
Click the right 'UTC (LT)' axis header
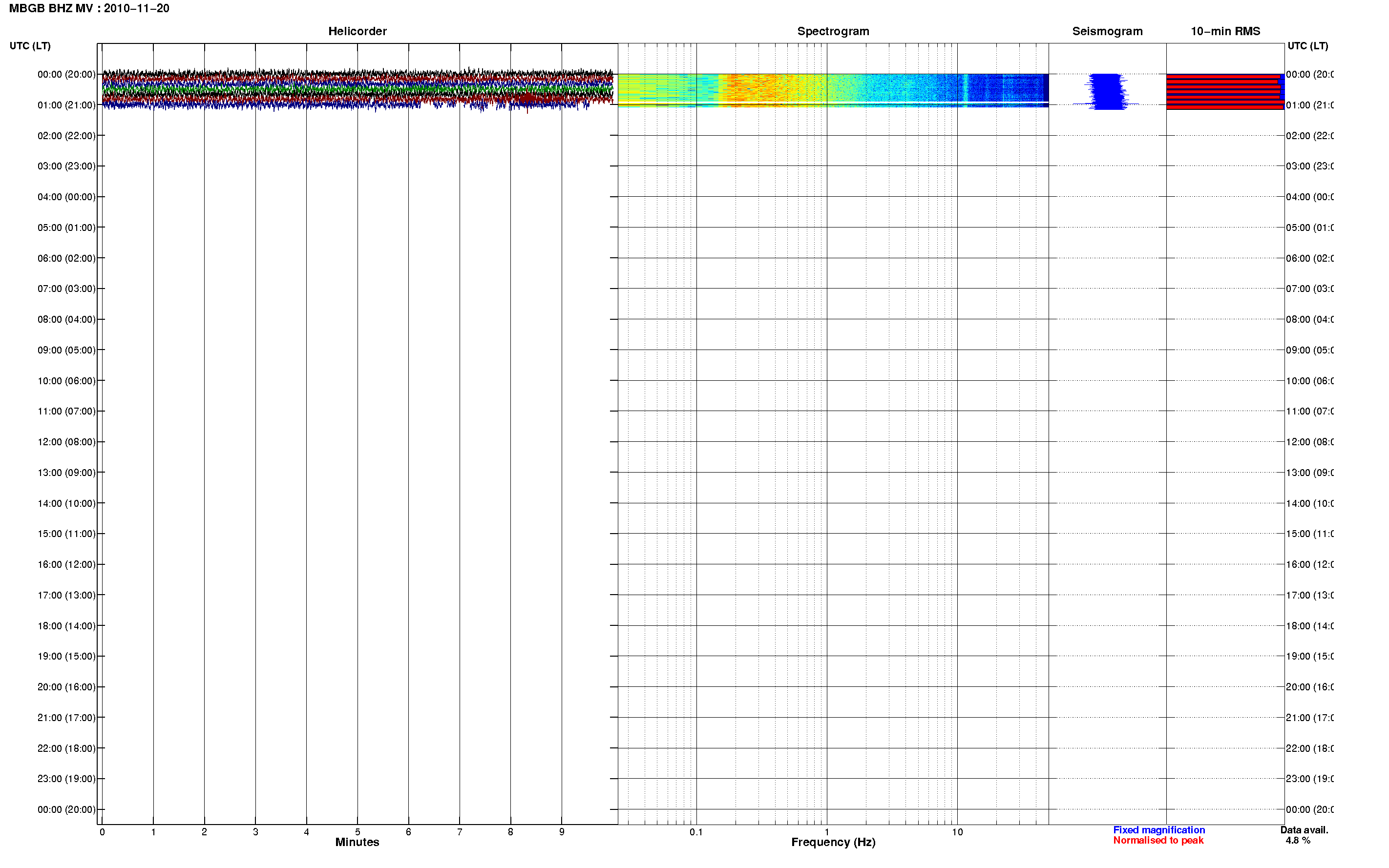pyautogui.click(x=1307, y=46)
